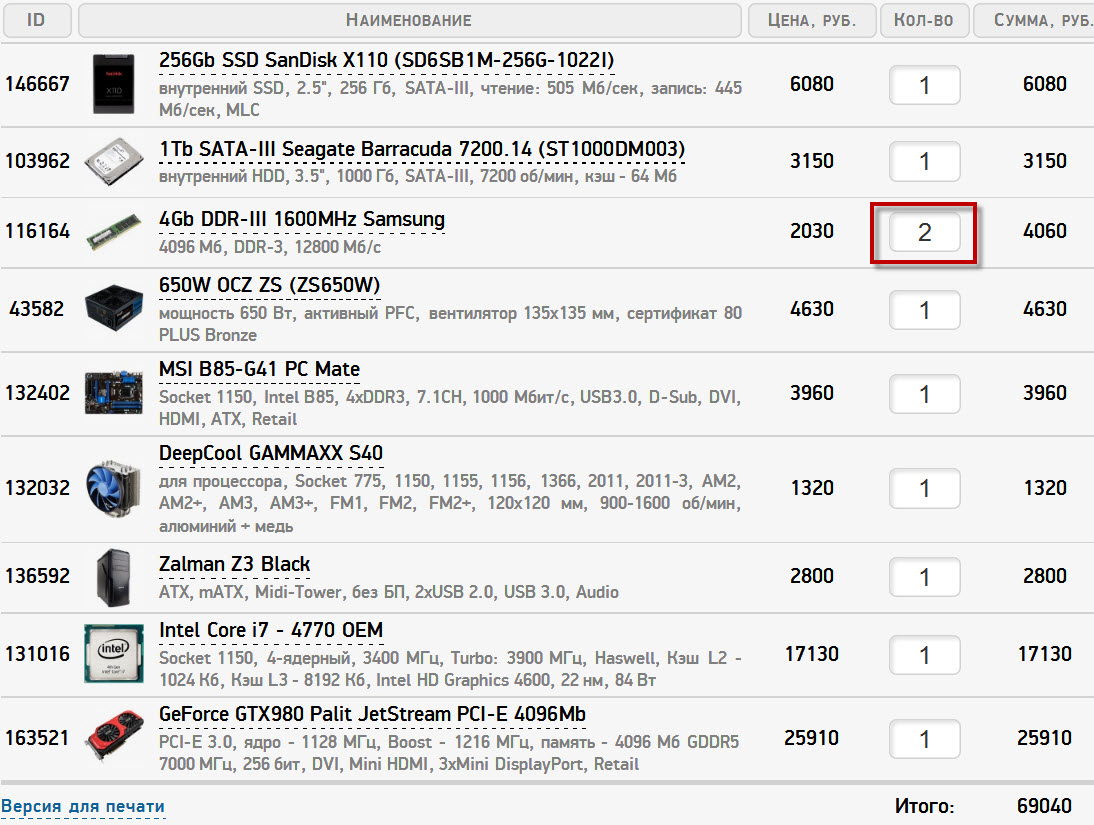Click the description starting 'ATX, mATX, Midi-Tower'

pyautogui.click(x=389, y=593)
